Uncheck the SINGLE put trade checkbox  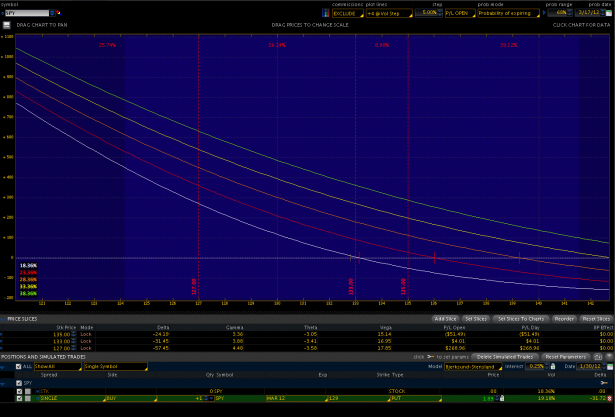pyautogui.click(x=19, y=398)
